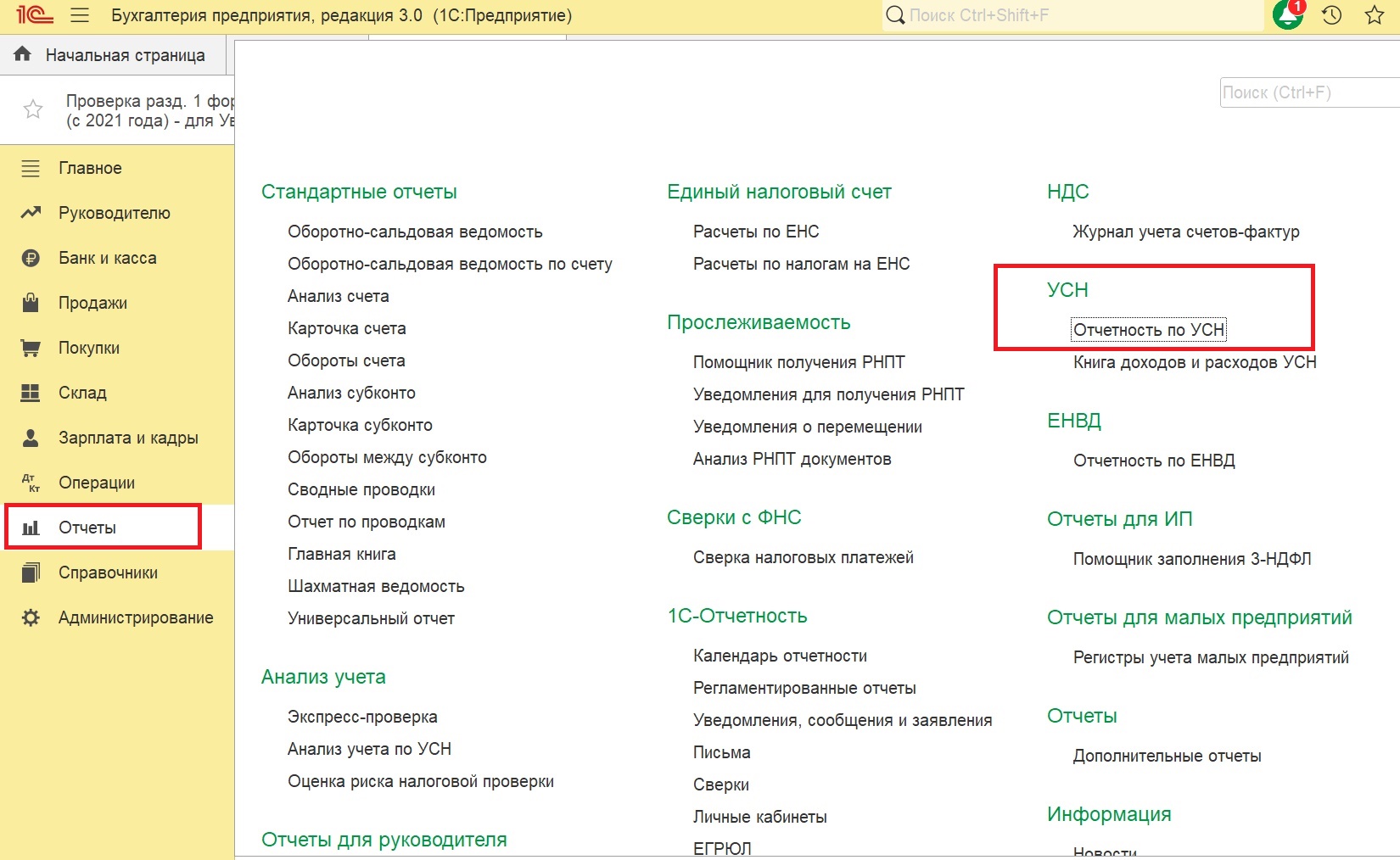The width and height of the screenshot is (1400, 860).
Task: Click the Отчеты bar chart icon
Action: 31,528
